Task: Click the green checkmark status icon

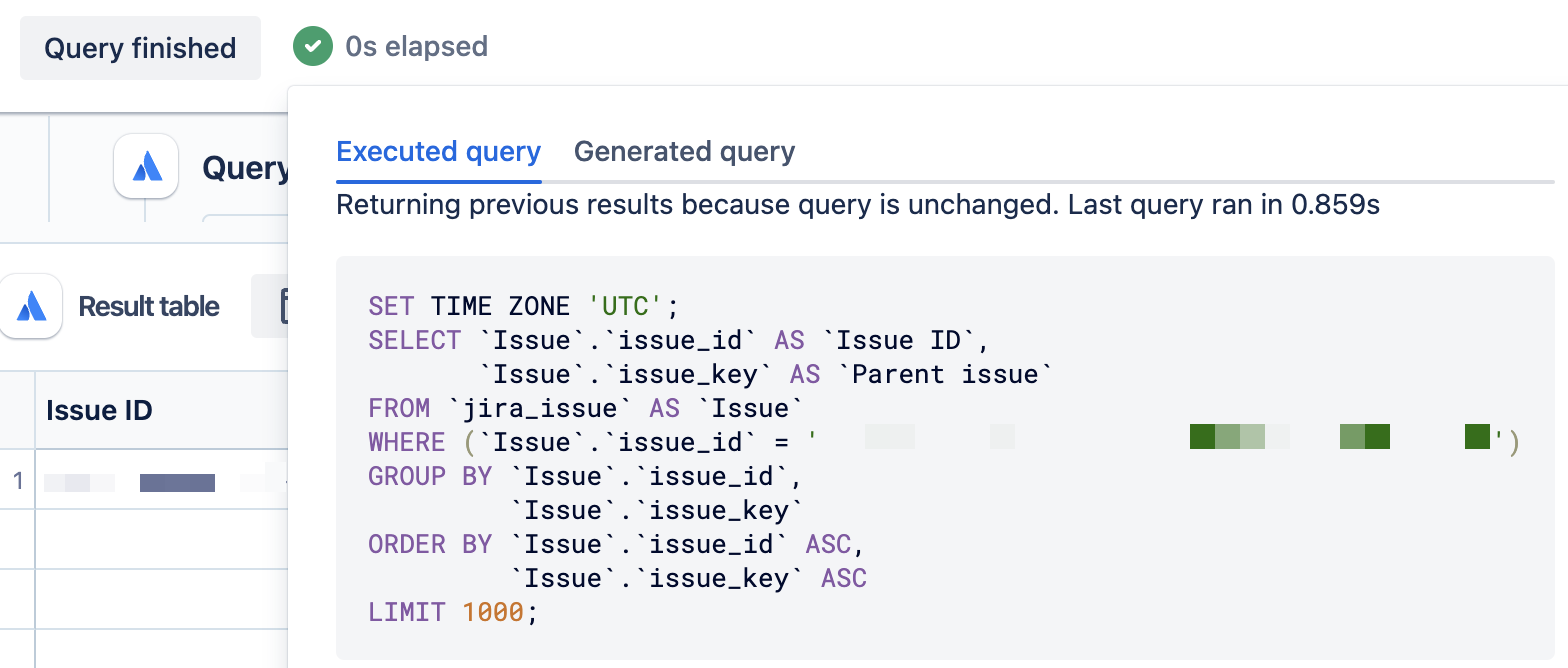Action: [312, 46]
